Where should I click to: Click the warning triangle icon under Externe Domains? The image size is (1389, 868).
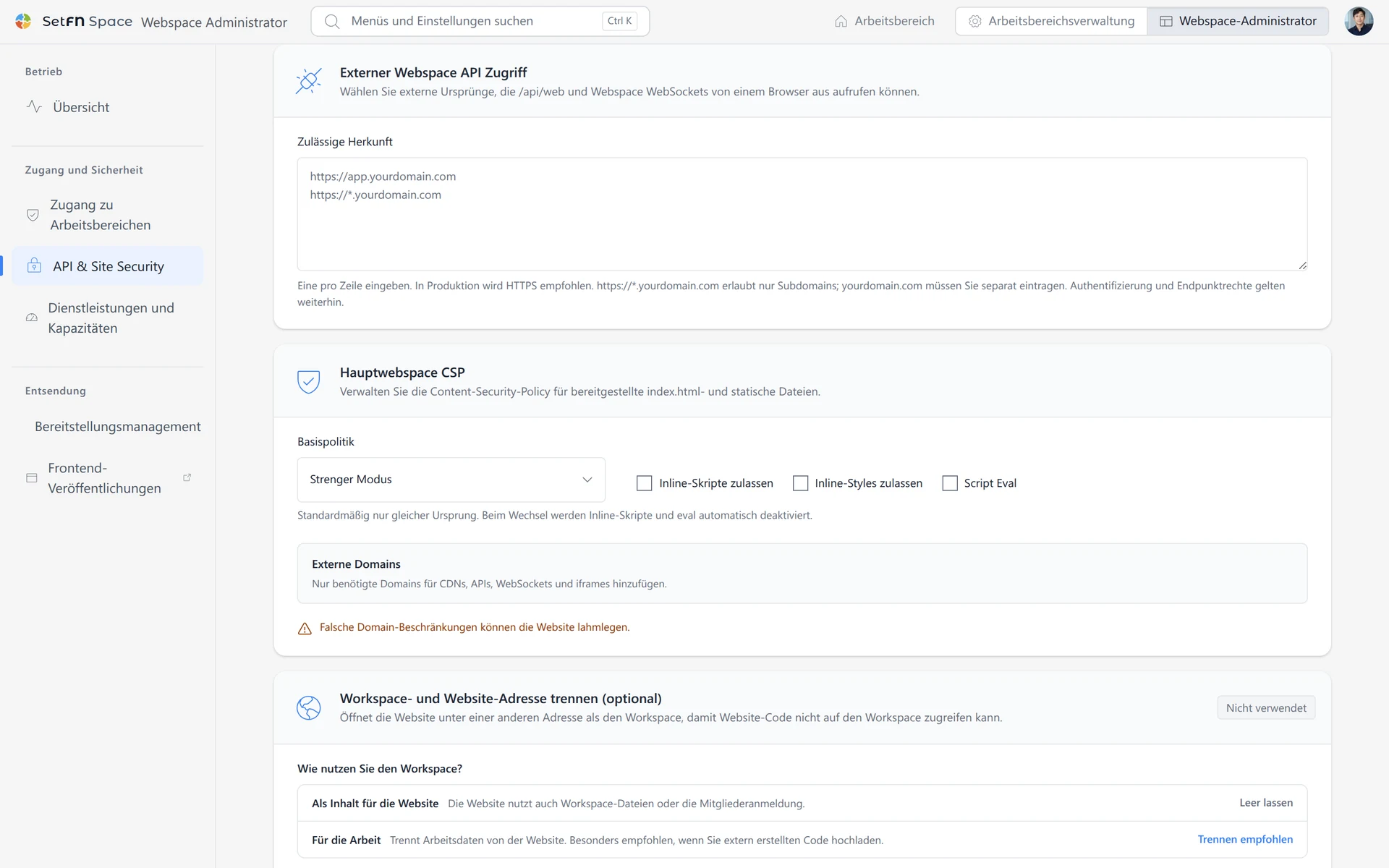coord(305,628)
